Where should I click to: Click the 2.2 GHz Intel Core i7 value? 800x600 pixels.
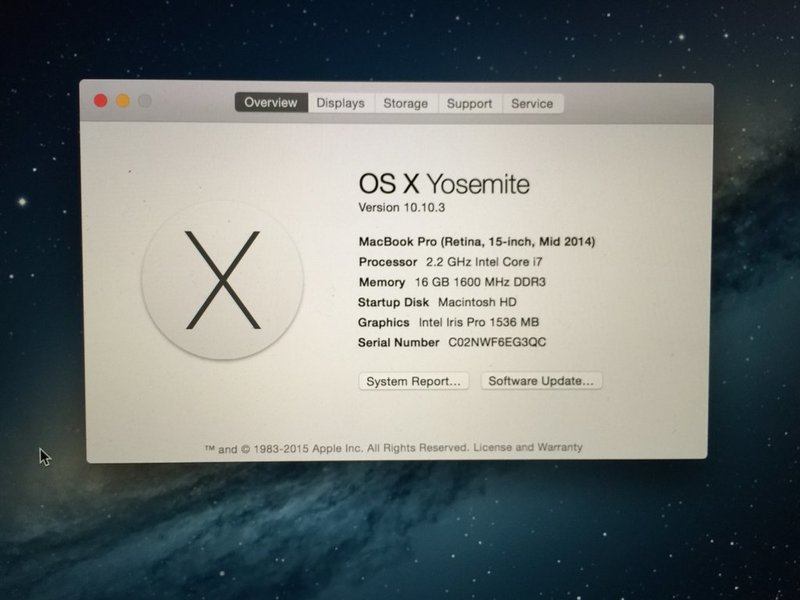(x=484, y=262)
